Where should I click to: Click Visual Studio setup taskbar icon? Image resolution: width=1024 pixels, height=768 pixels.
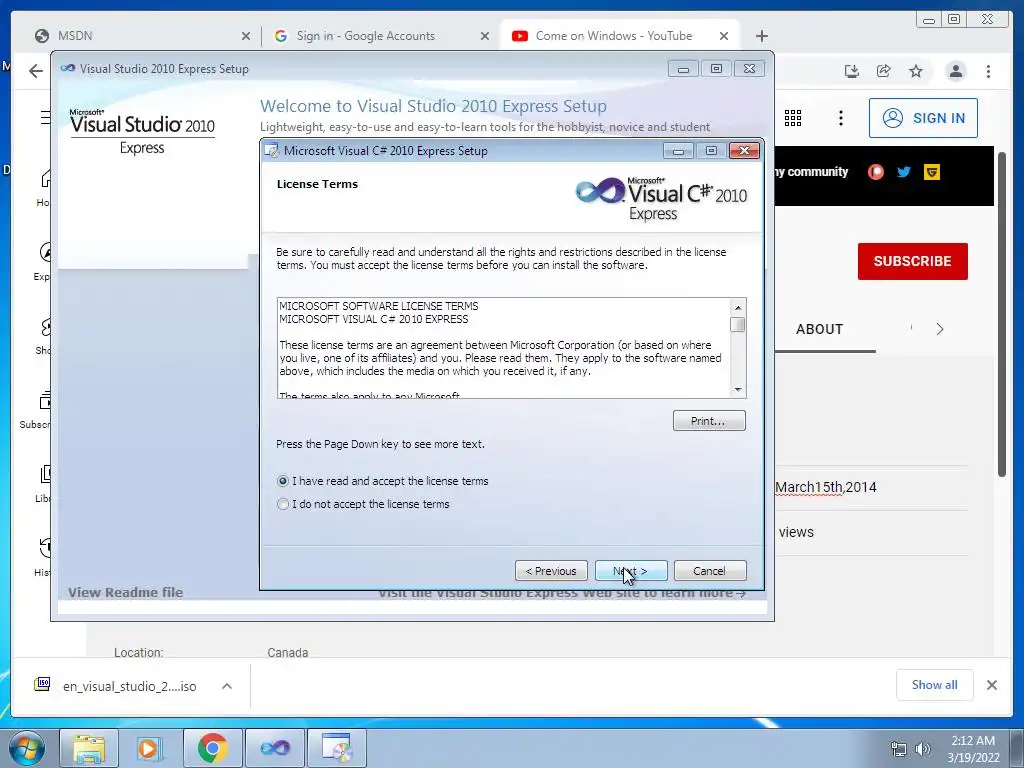275,748
